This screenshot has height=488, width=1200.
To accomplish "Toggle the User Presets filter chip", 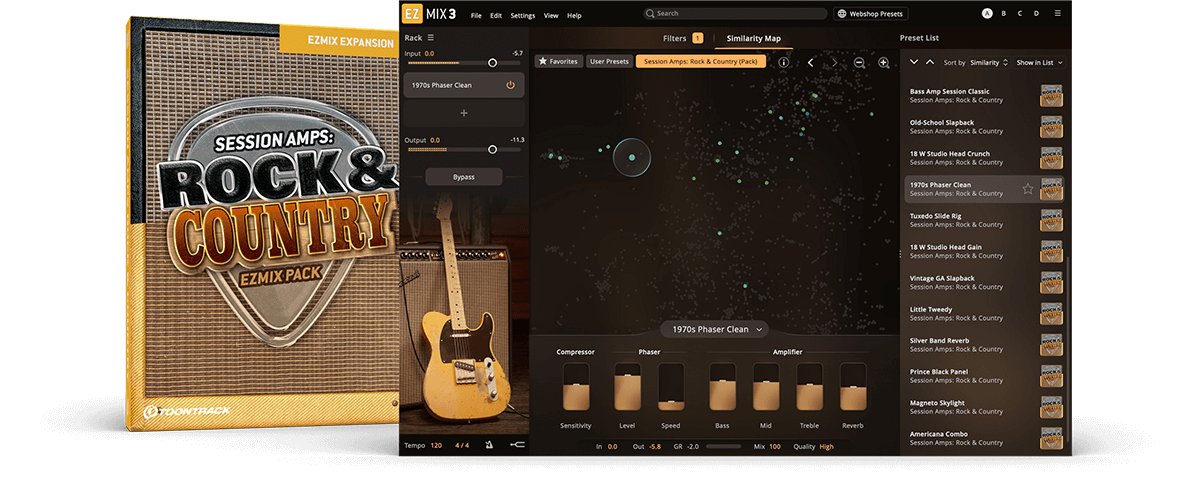I will click(x=609, y=62).
